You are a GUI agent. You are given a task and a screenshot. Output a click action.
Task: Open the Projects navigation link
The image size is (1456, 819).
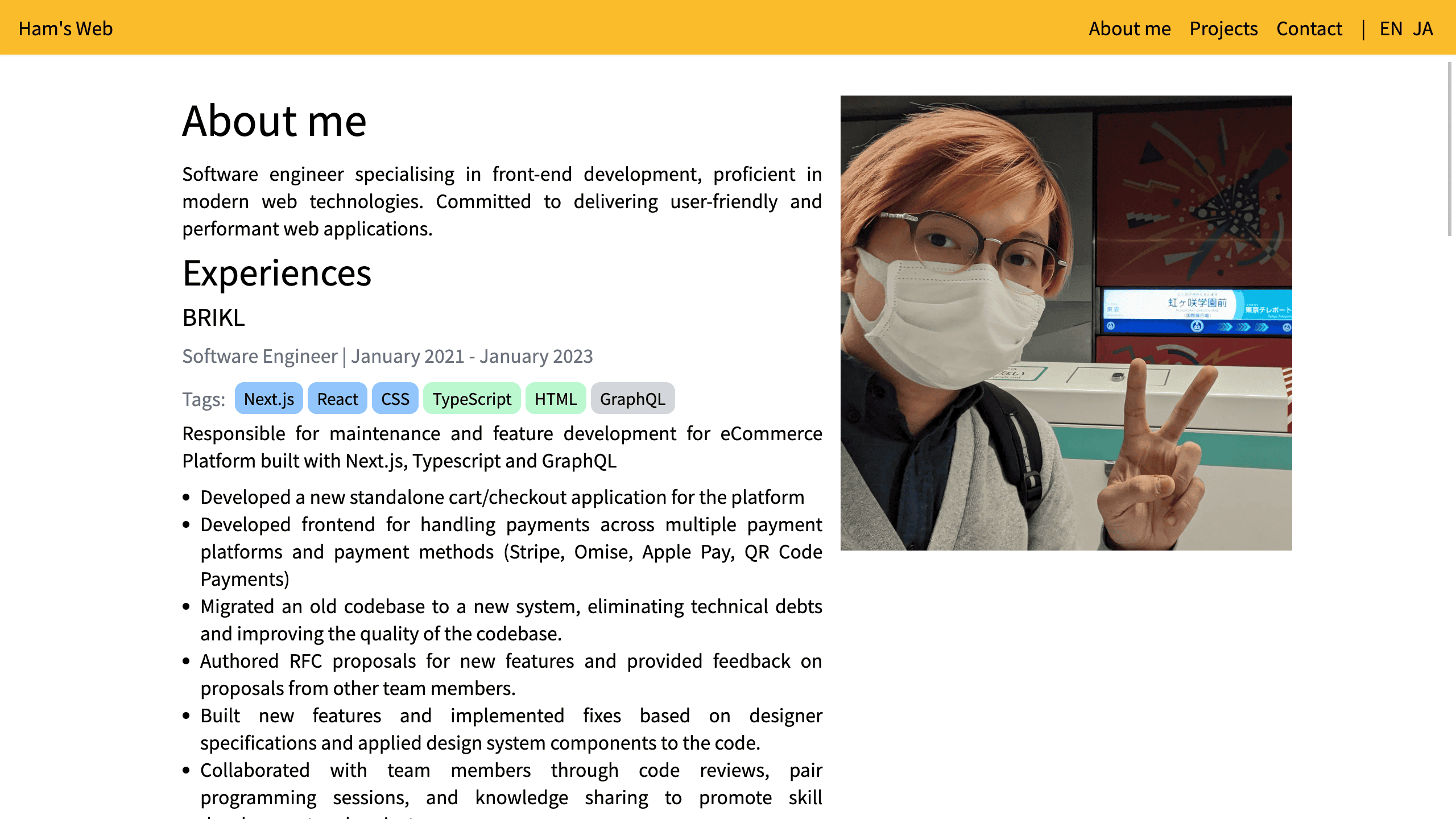tap(1223, 28)
